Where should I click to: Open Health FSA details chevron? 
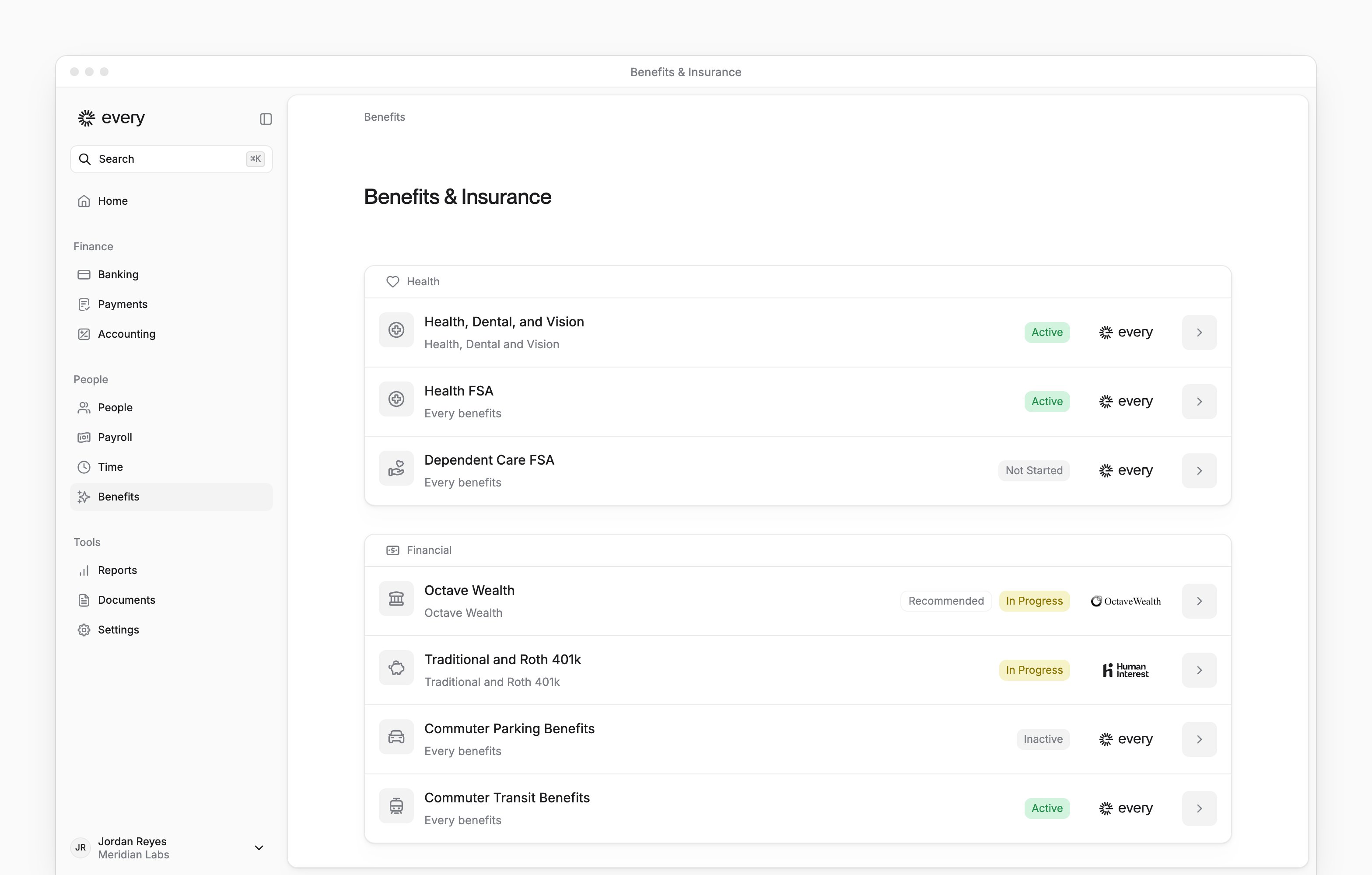(x=1199, y=401)
